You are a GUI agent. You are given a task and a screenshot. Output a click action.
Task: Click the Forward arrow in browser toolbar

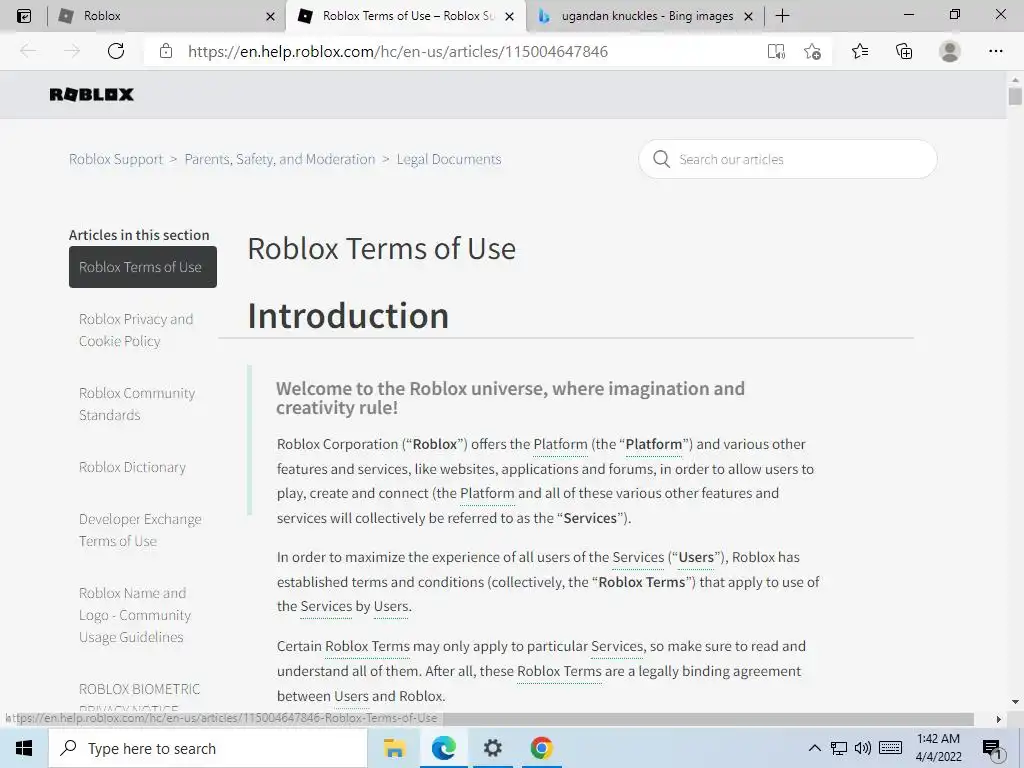pyautogui.click(x=72, y=51)
